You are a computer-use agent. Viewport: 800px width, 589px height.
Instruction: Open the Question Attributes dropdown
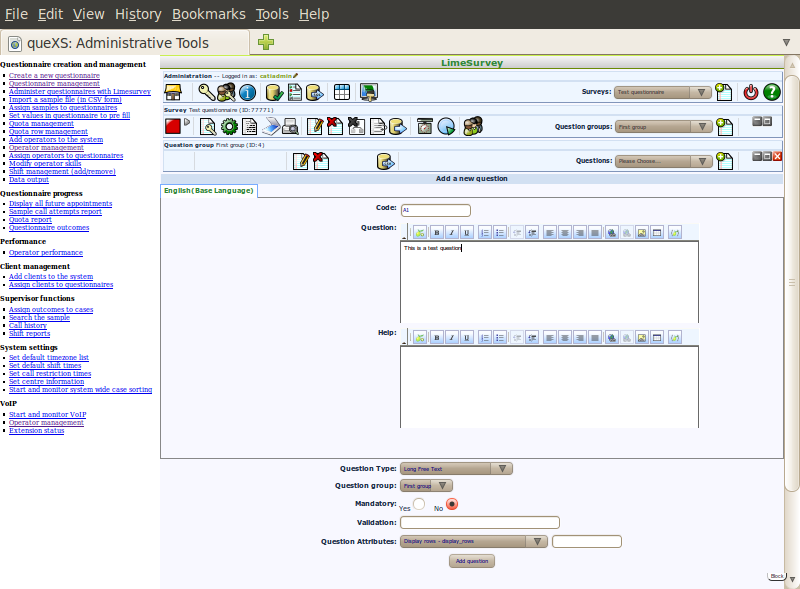[473, 541]
